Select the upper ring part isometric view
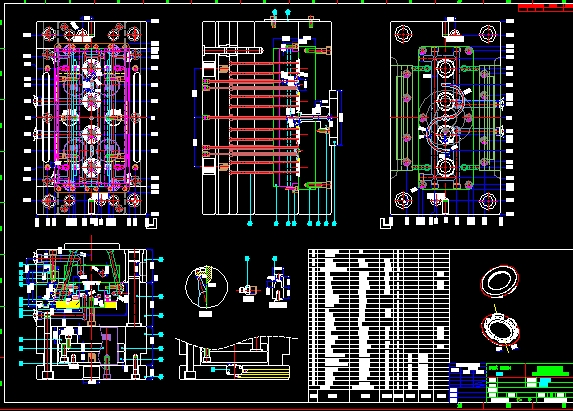573x411 pixels. pos(500,282)
